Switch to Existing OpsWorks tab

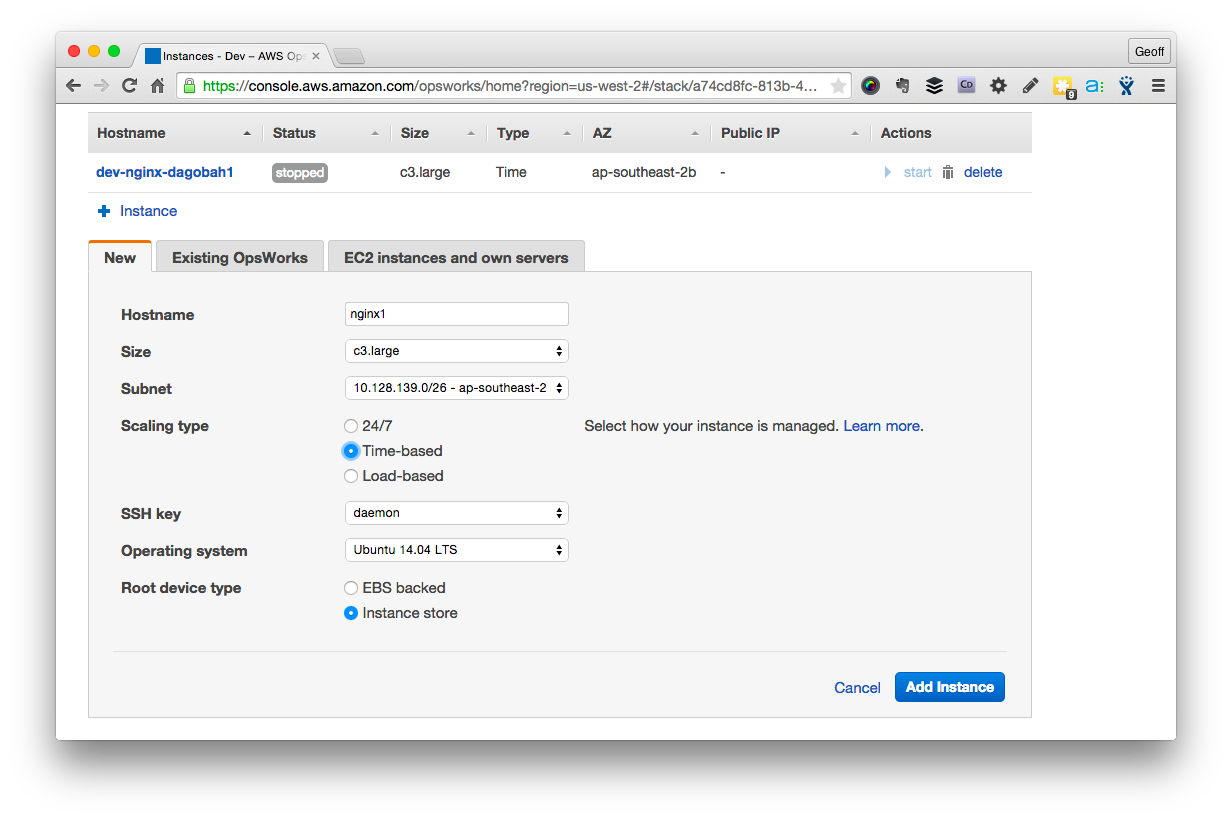(x=240, y=257)
